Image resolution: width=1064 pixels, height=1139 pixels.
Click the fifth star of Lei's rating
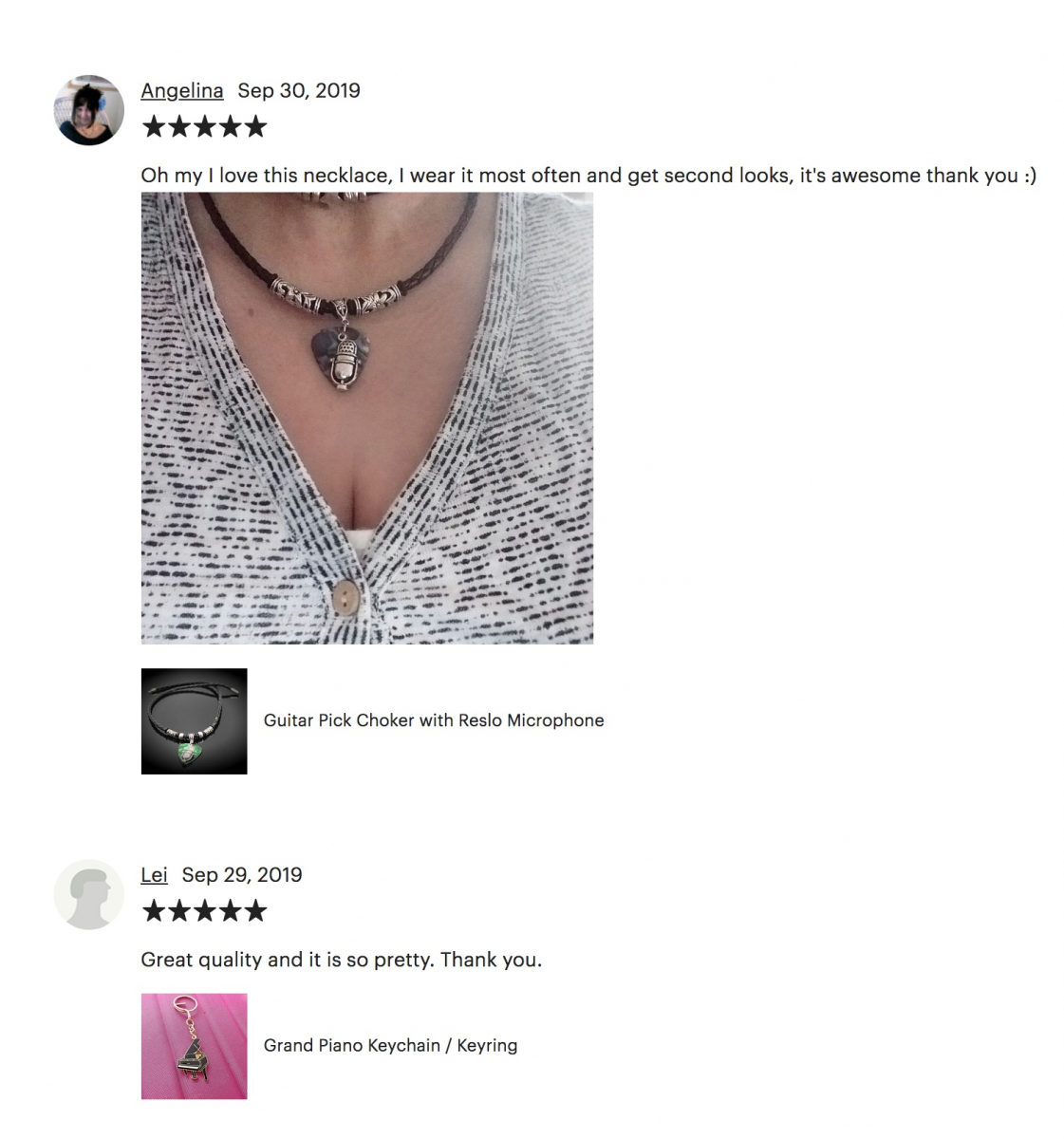256,912
